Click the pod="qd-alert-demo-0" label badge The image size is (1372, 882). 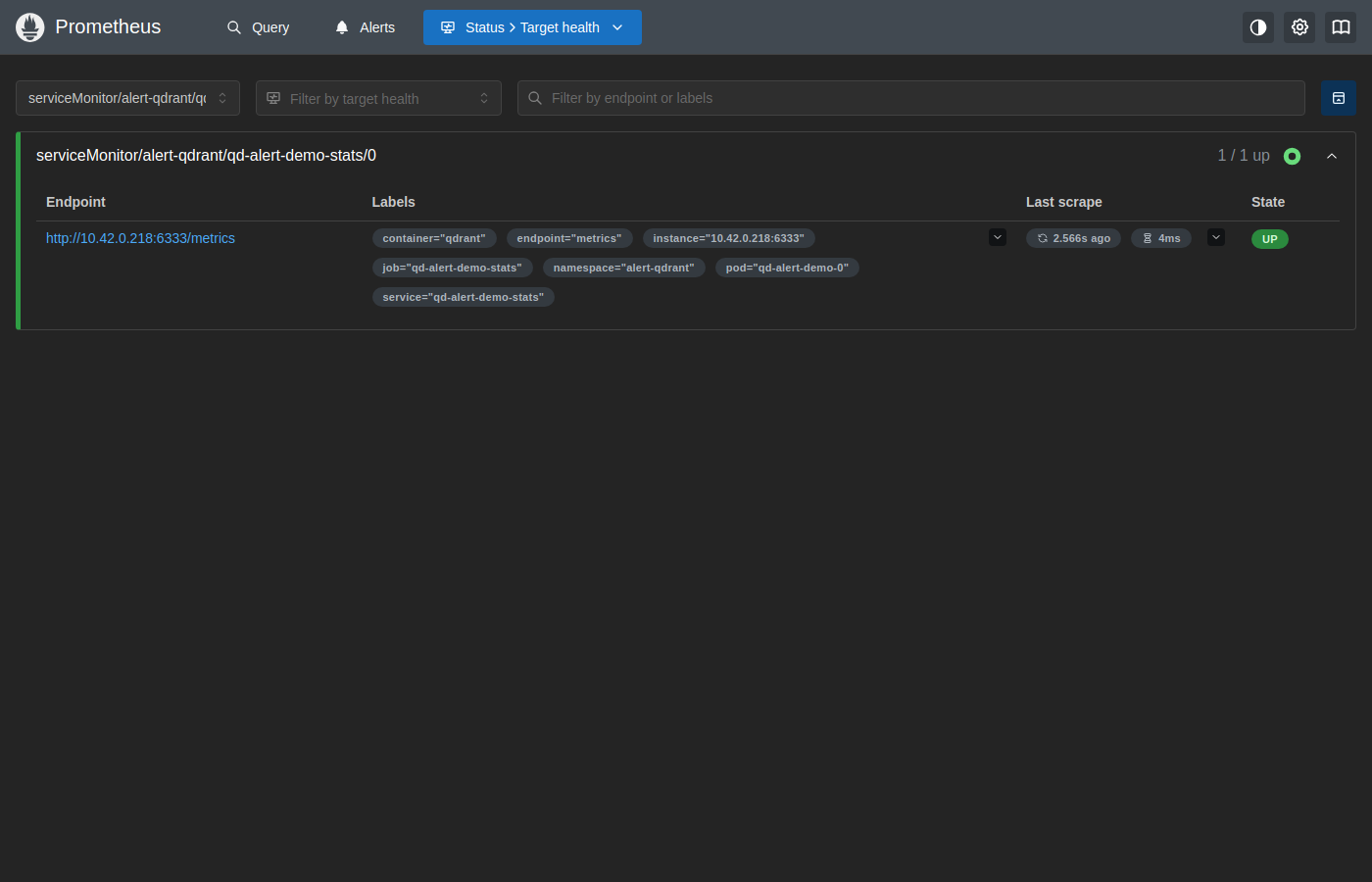[x=787, y=268]
